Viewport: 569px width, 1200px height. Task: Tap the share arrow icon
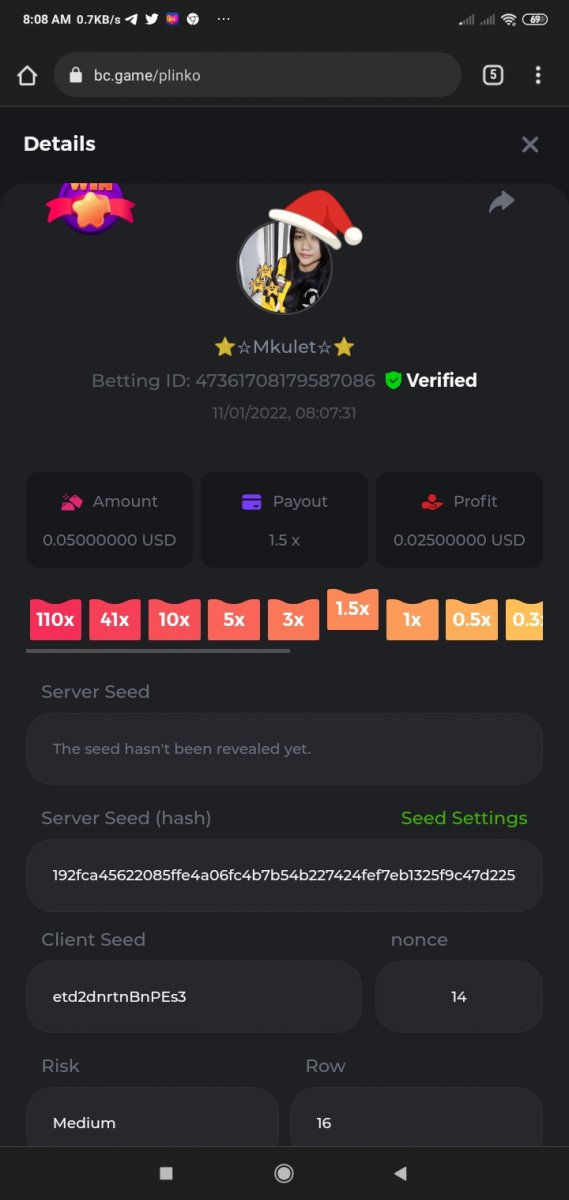point(501,202)
